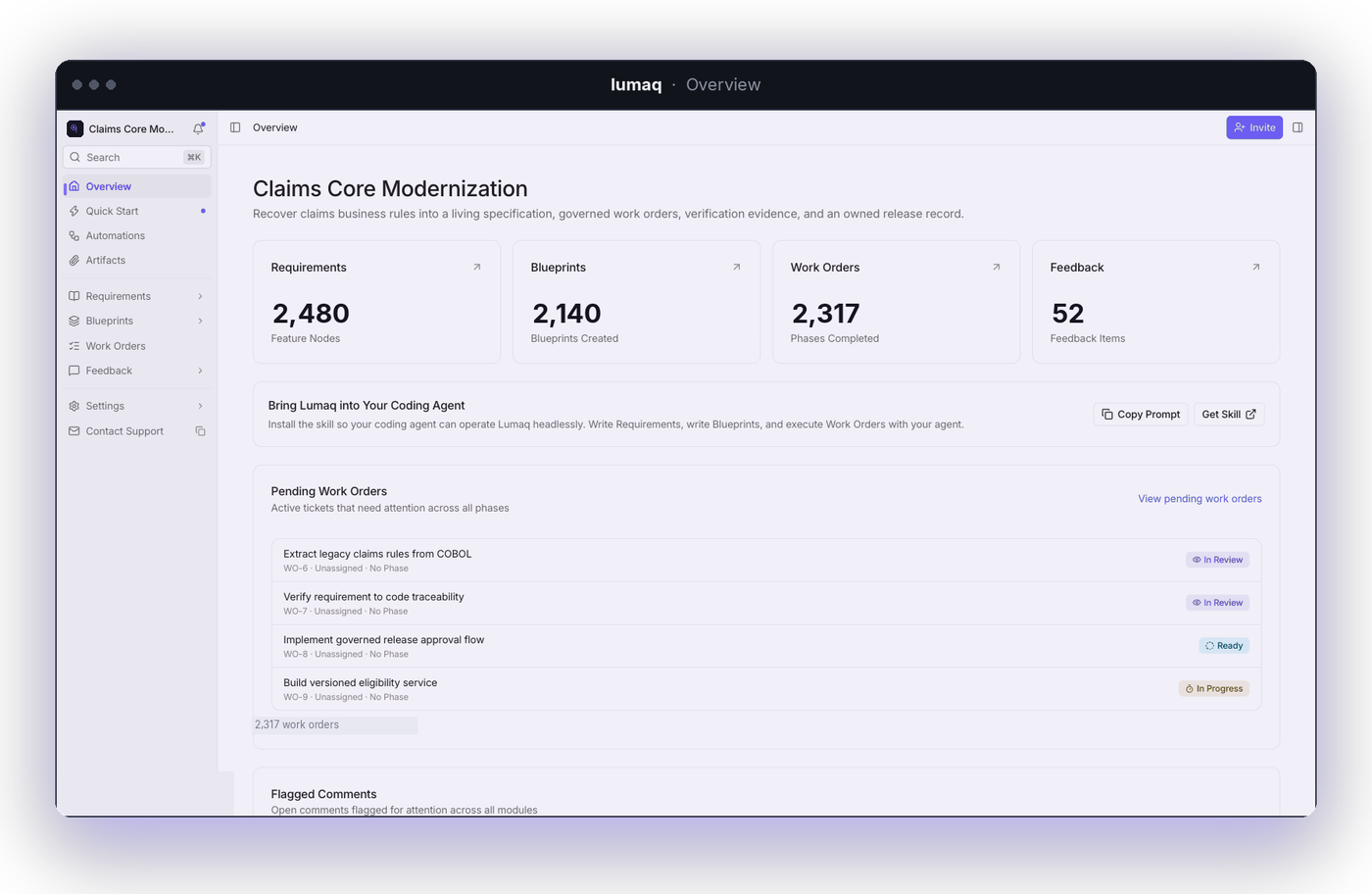
Task: Click the Artifacts paperclip icon
Action: (74, 260)
